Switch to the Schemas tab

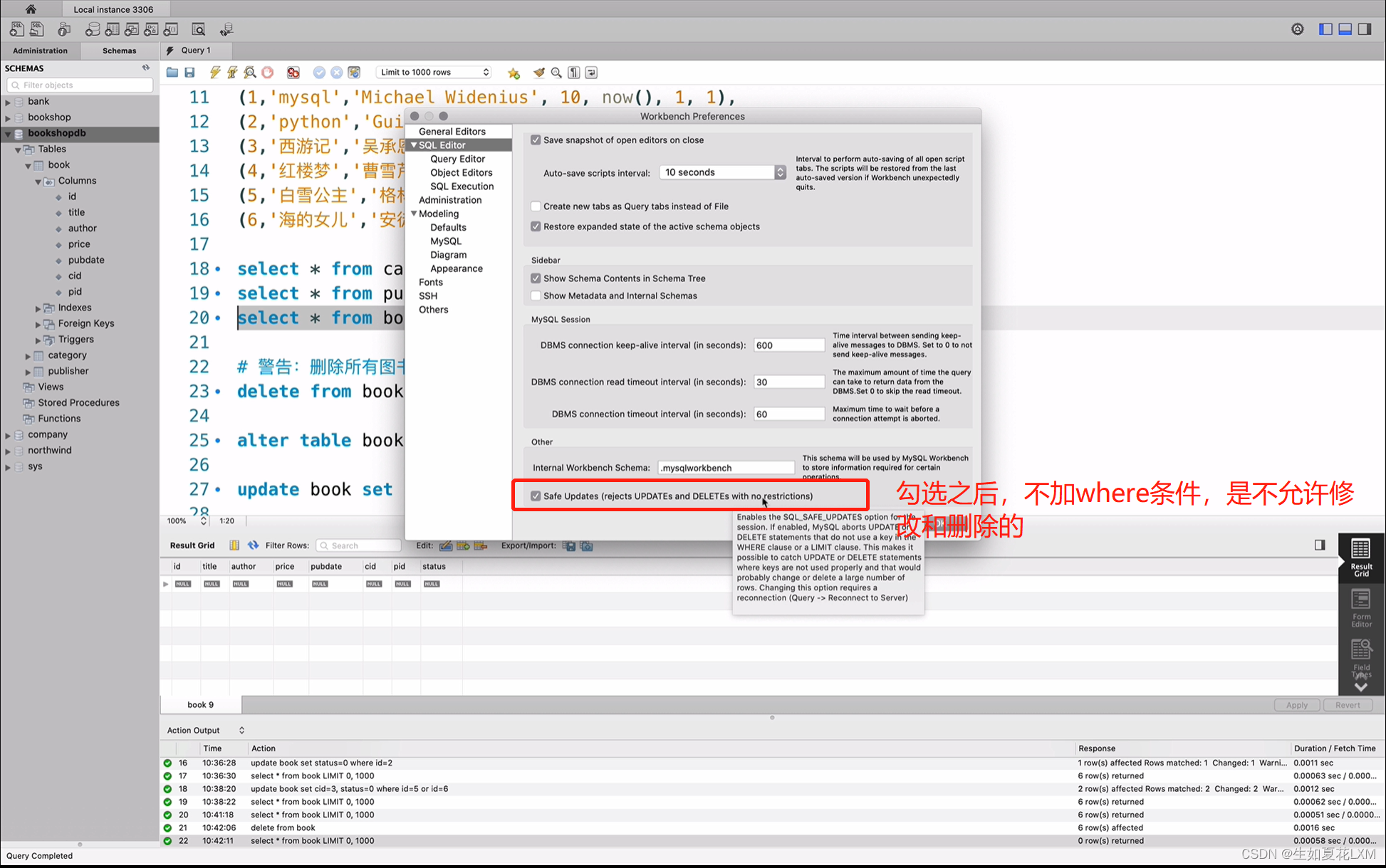point(119,51)
